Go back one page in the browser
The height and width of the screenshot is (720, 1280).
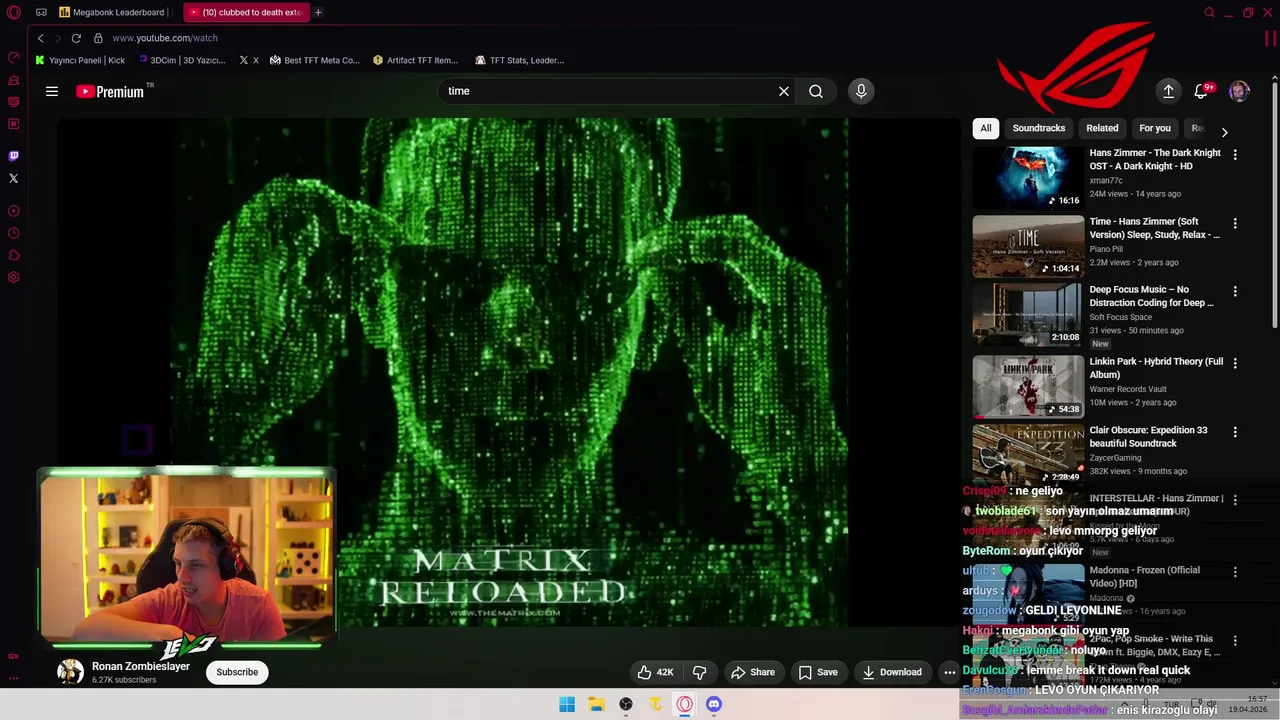(40, 38)
